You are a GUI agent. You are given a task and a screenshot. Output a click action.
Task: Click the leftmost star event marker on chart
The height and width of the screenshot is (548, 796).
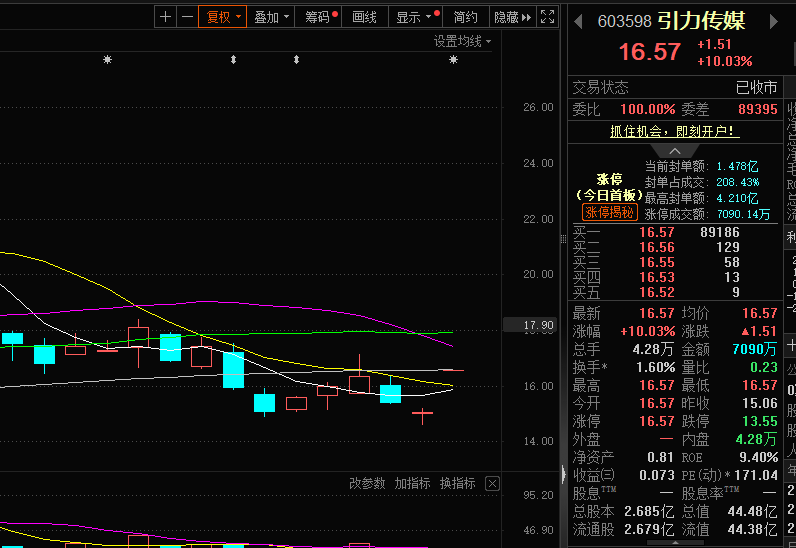pos(108,61)
